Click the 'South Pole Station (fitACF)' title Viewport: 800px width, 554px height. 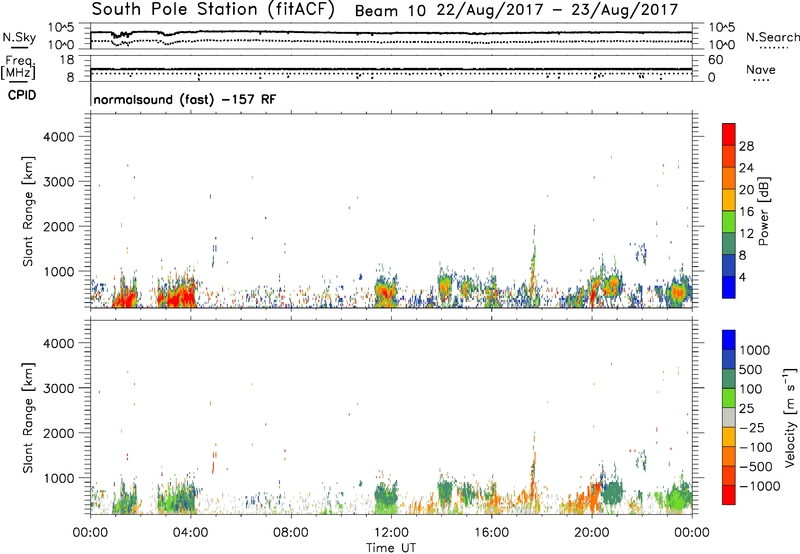(x=213, y=10)
